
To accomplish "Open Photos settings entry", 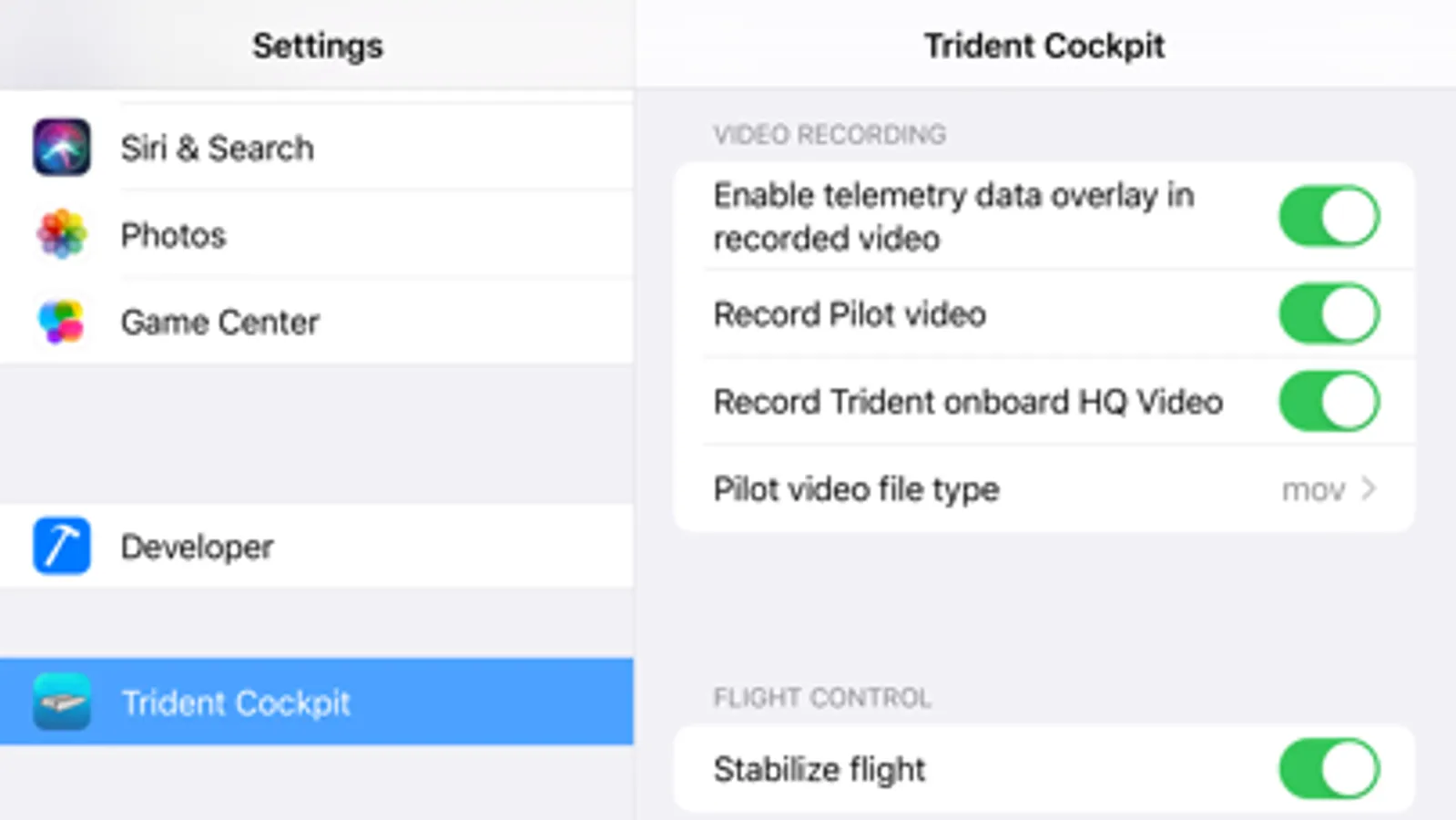I will [173, 235].
